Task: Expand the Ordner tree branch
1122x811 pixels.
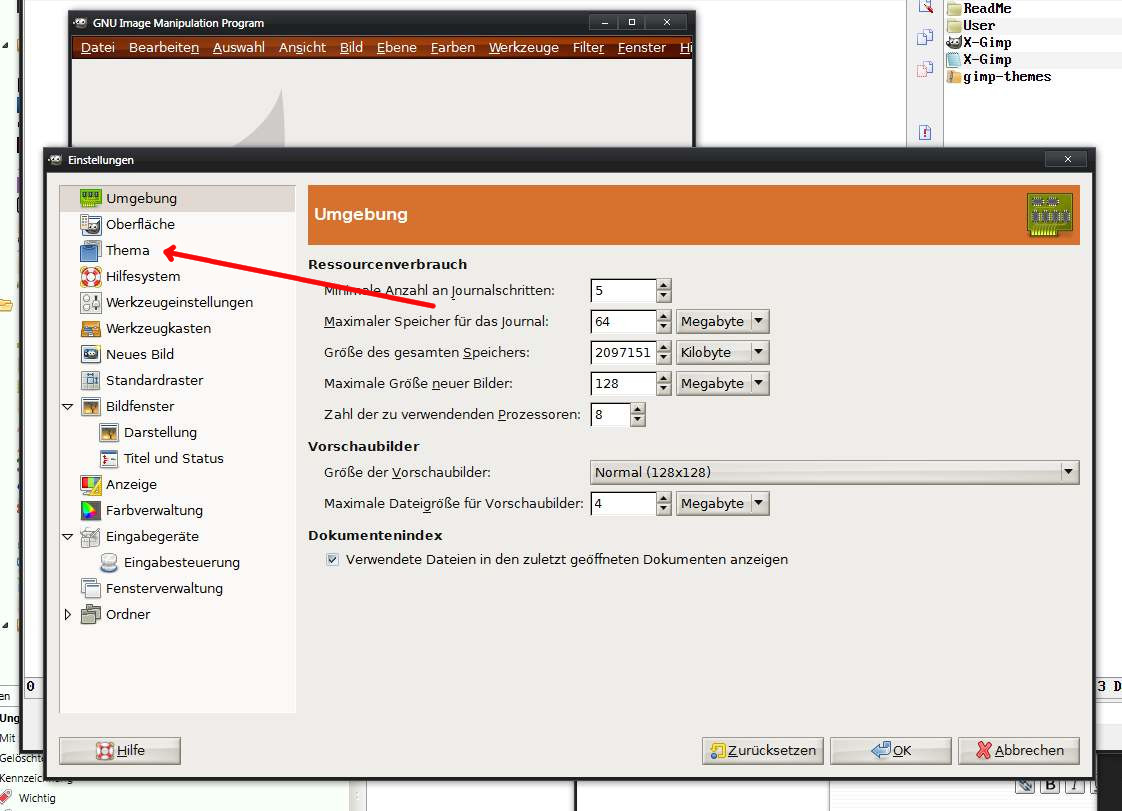Action: click(x=68, y=614)
